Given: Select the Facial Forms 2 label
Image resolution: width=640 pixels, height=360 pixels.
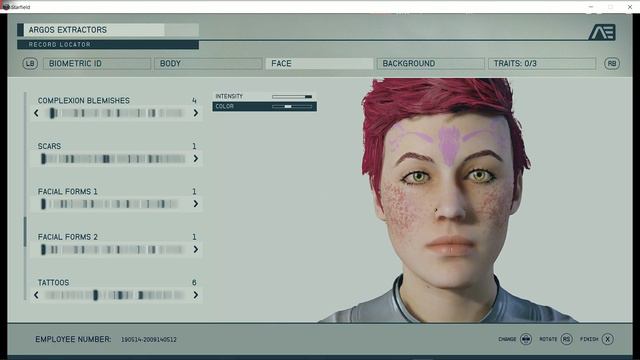Looking at the screenshot, I should point(68,237).
